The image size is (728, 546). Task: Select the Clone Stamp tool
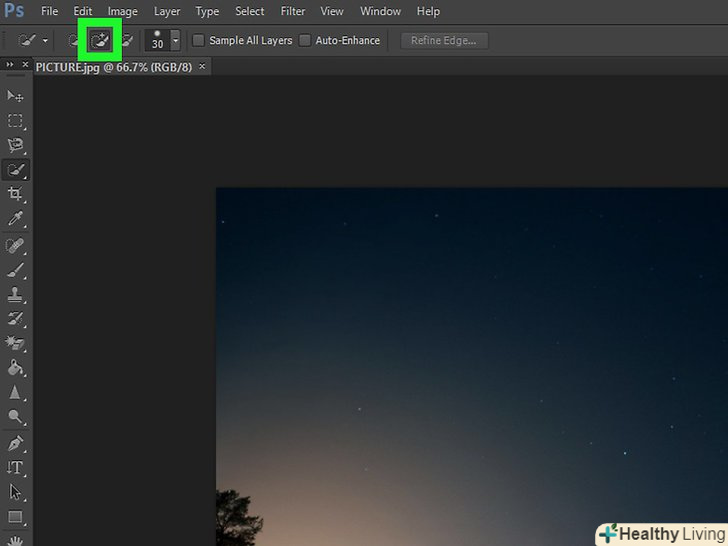[x=15, y=294]
